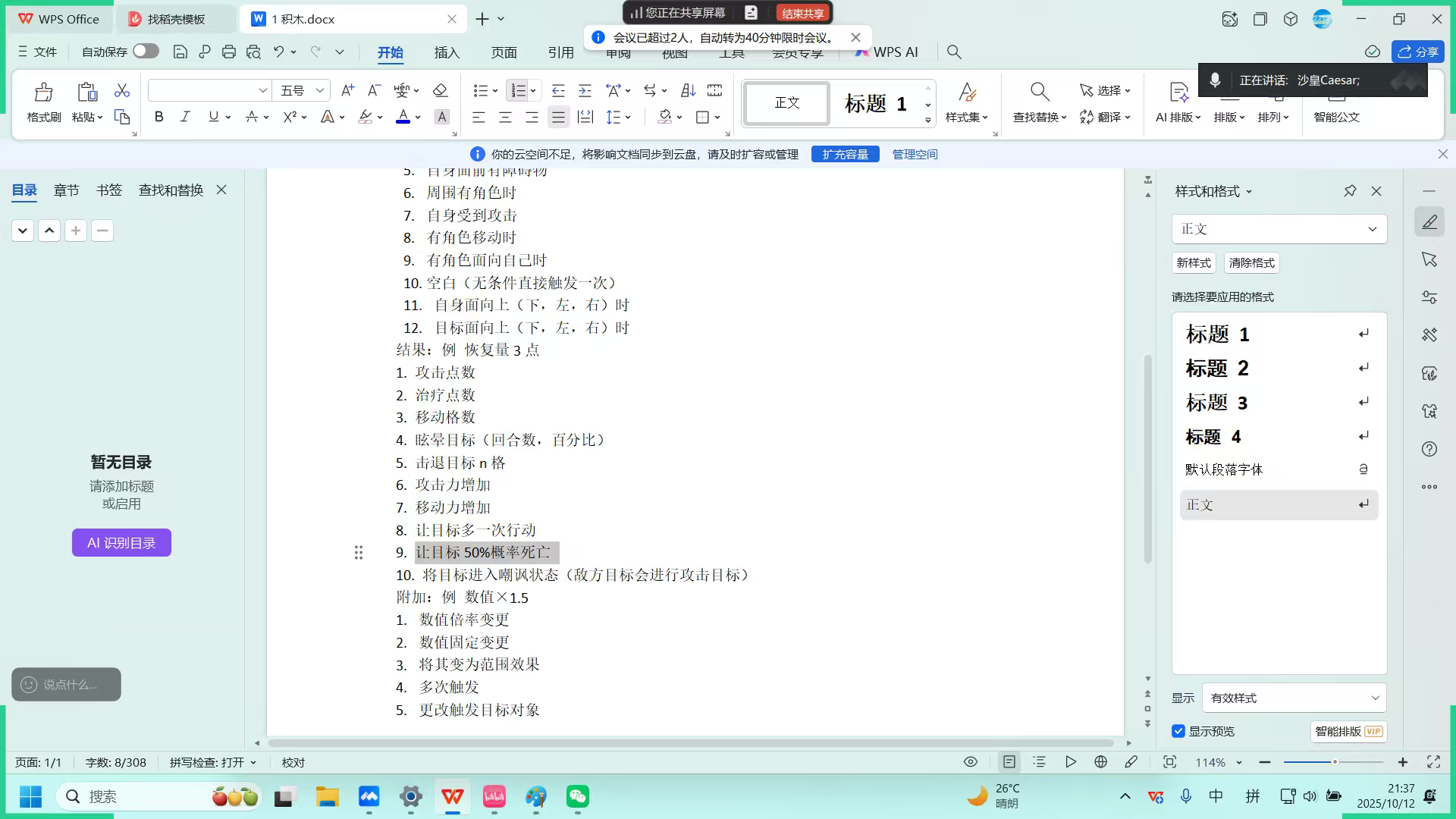Justify text alignment
This screenshot has width=1456, height=819.
558,117
